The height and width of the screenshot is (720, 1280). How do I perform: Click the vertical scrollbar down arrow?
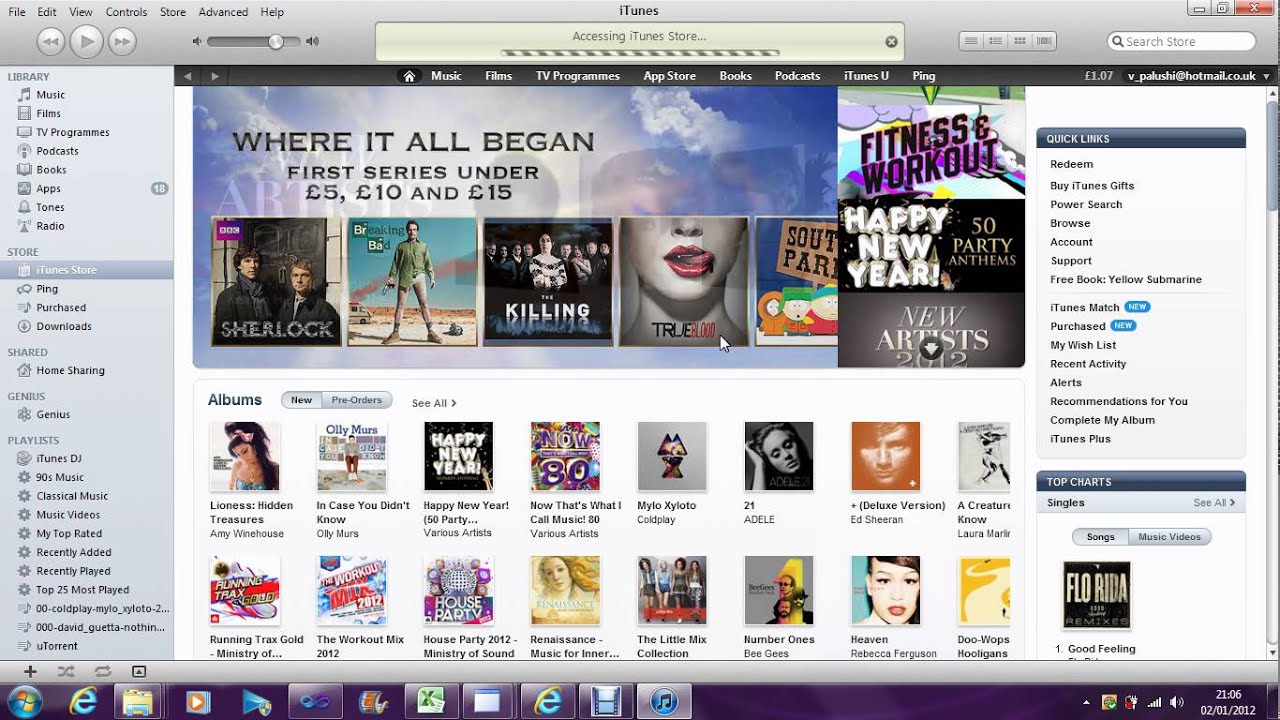pyautogui.click(x=1271, y=651)
